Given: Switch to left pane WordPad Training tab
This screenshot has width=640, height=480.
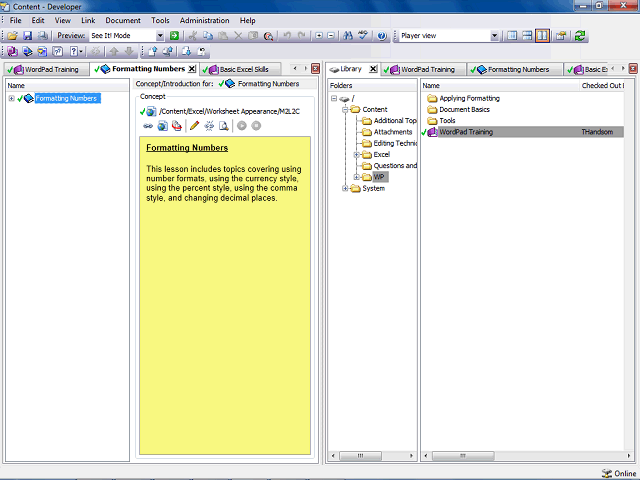Looking at the screenshot, I should pos(46,69).
